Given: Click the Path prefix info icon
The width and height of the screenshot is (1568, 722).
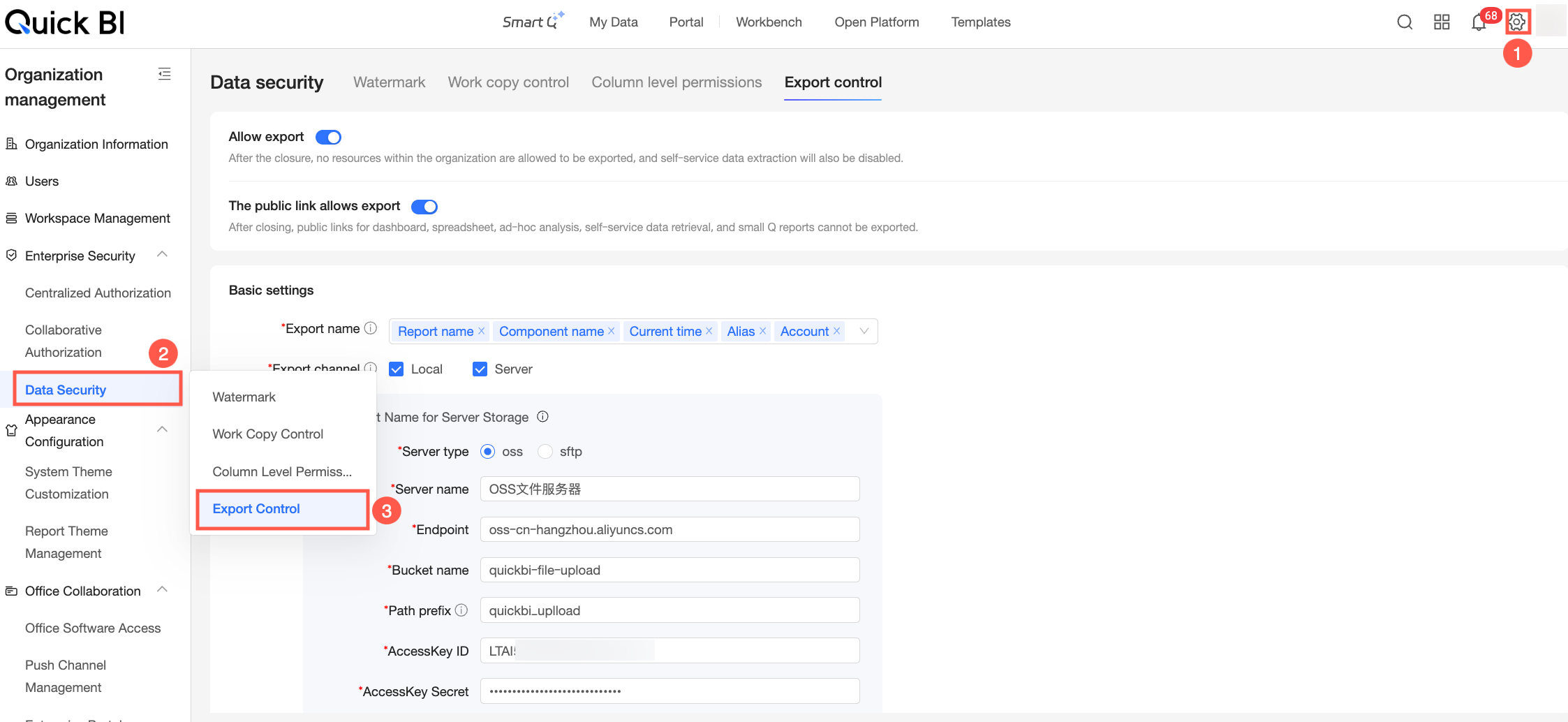Looking at the screenshot, I should (461, 610).
